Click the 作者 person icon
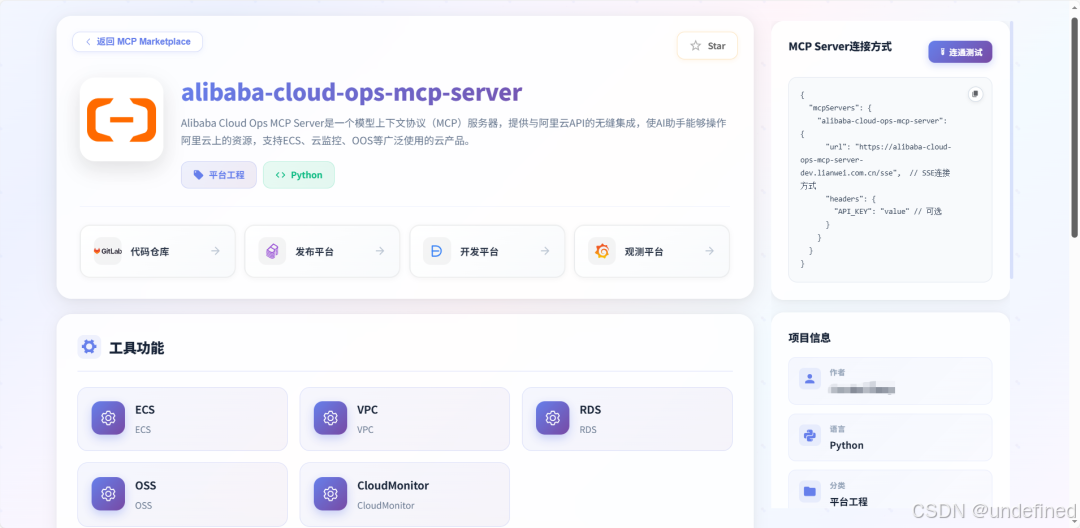This screenshot has width=1080, height=528. pyautogui.click(x=810, y=379)
